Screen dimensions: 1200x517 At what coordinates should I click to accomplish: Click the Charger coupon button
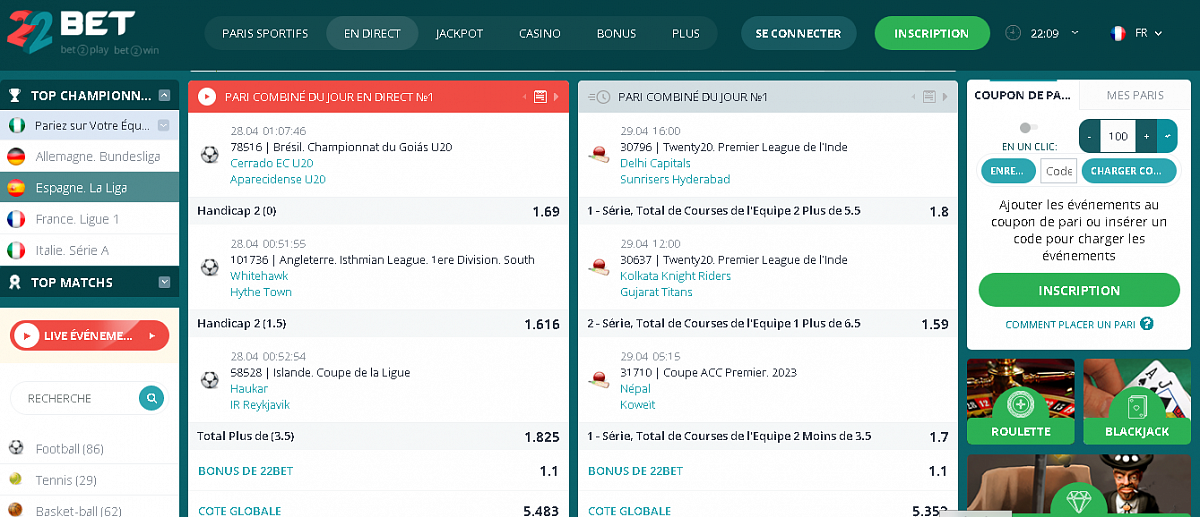1129,171
